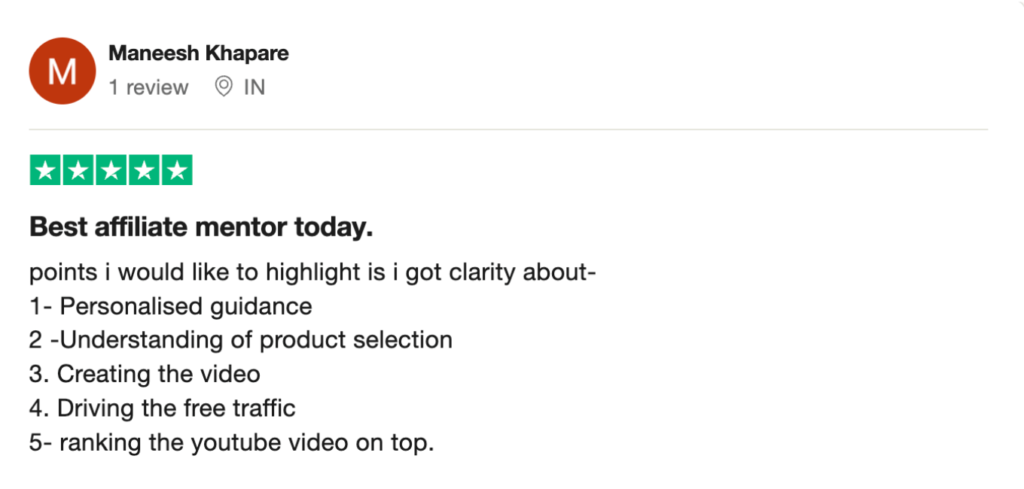Viewport: 1024px width, 489px height.
Task: Click the 'ranking the youtube video' line
Action: tap(232, 443)
